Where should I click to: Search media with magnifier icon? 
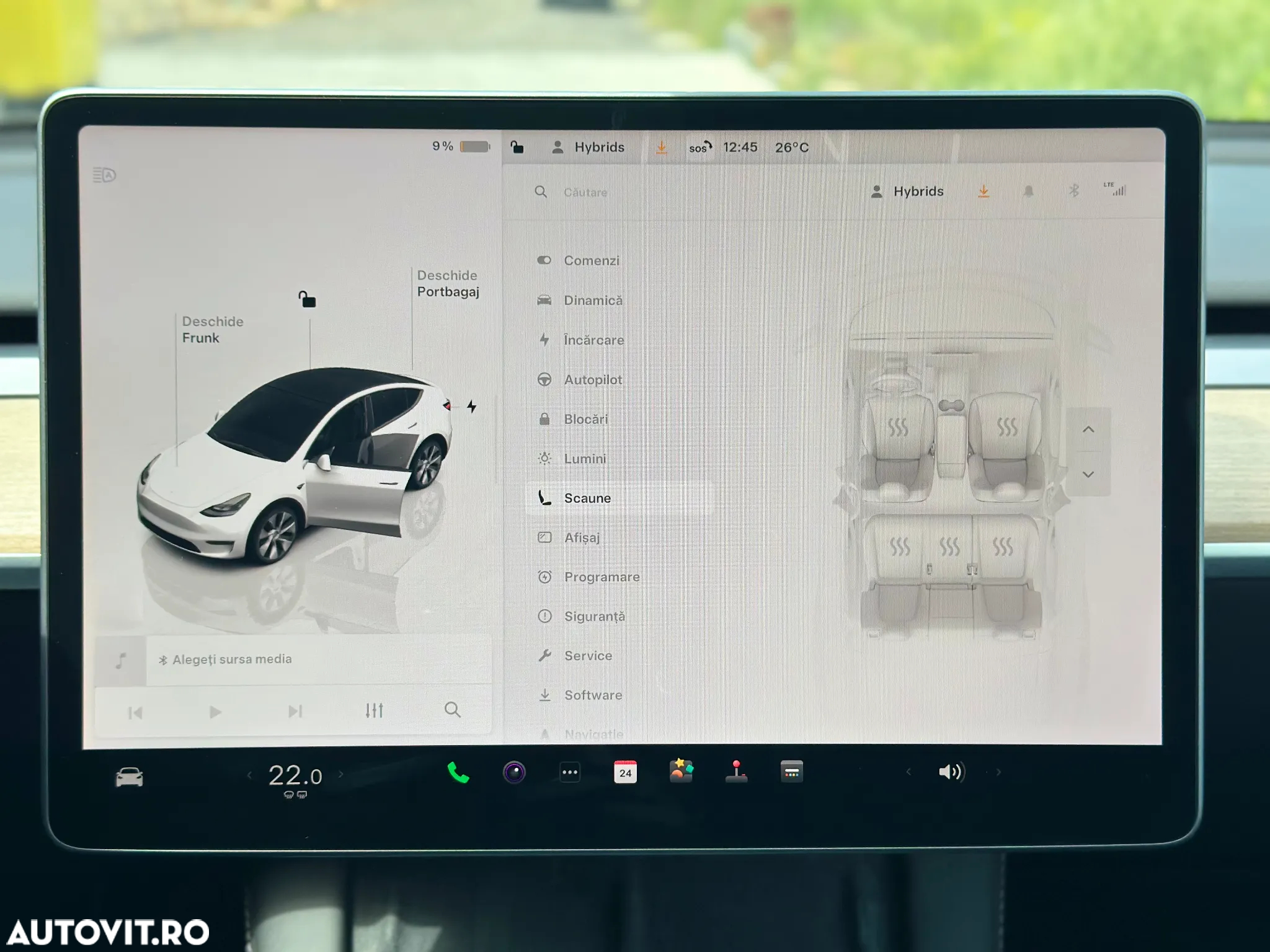(453, 710)
